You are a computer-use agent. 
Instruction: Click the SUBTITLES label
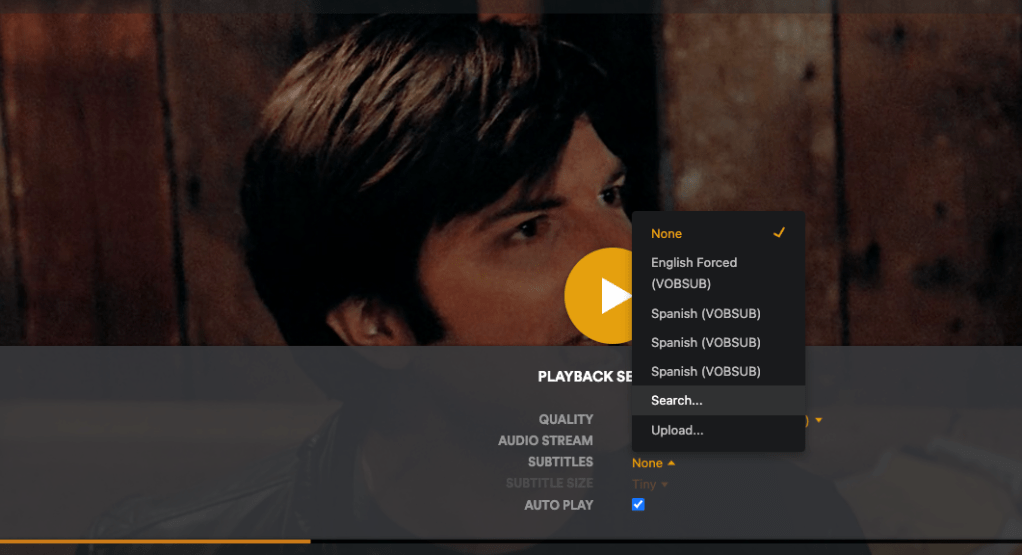tap(560, 462)
